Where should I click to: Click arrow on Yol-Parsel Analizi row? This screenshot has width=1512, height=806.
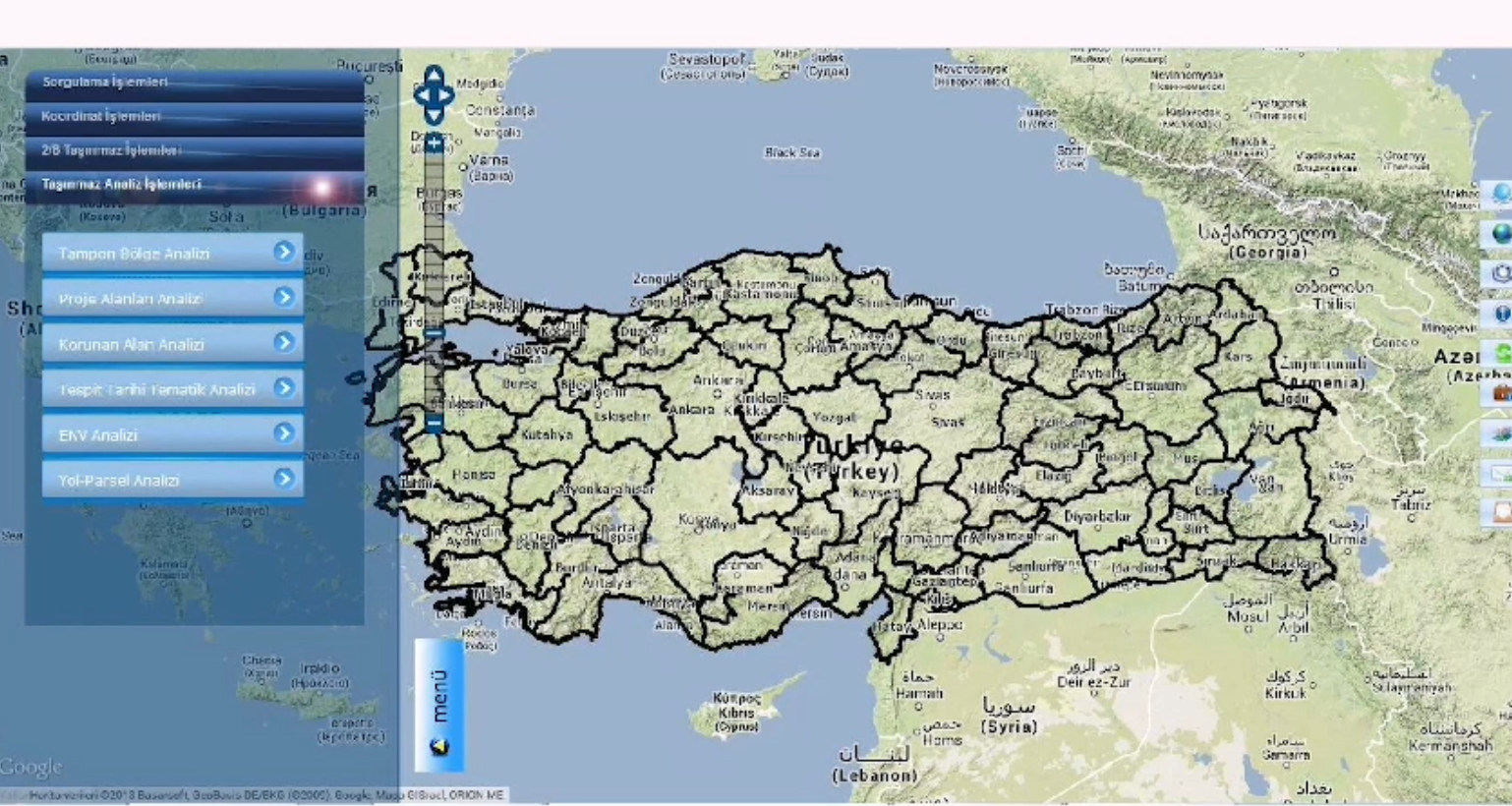(x=284, y=479)
